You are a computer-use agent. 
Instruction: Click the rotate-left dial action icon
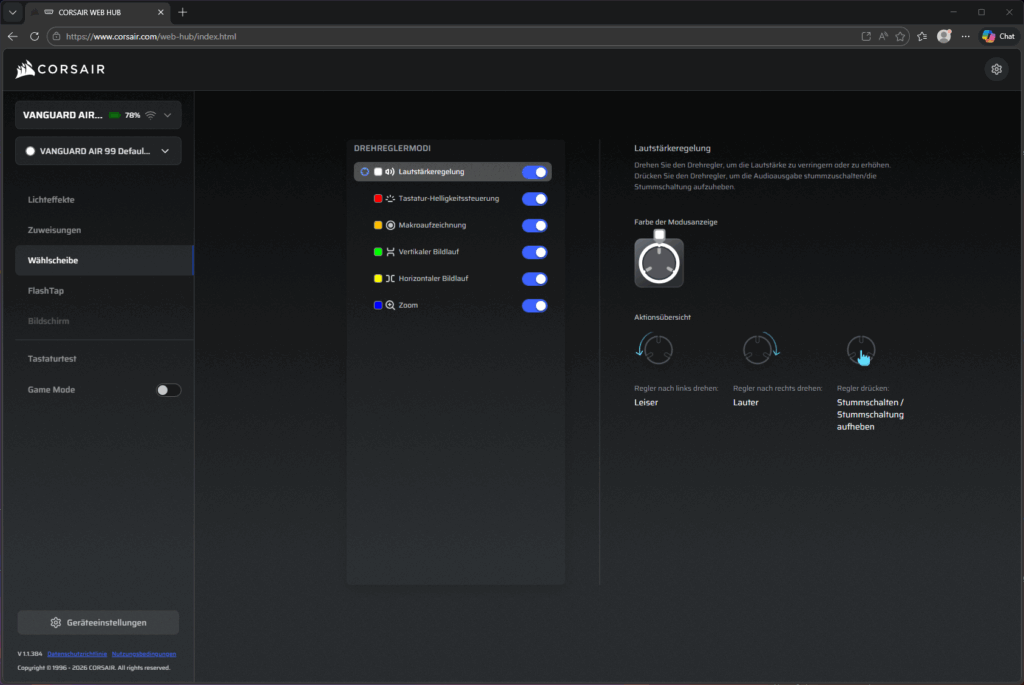(x=656, y=349)
